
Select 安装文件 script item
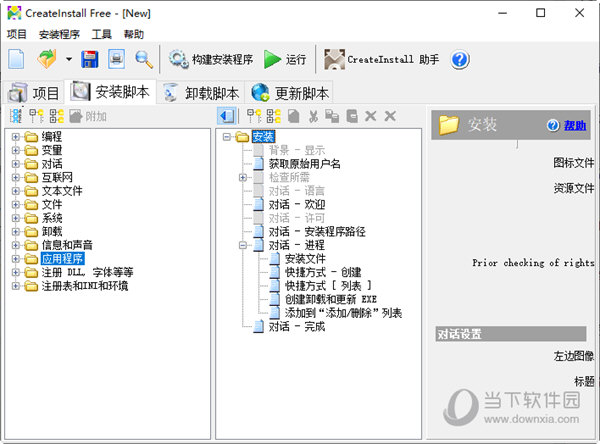(305, 259)
